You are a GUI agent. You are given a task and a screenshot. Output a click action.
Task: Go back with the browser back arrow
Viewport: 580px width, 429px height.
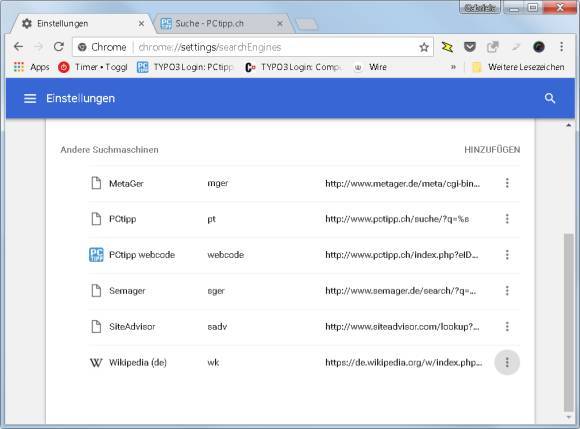(18, 47)
